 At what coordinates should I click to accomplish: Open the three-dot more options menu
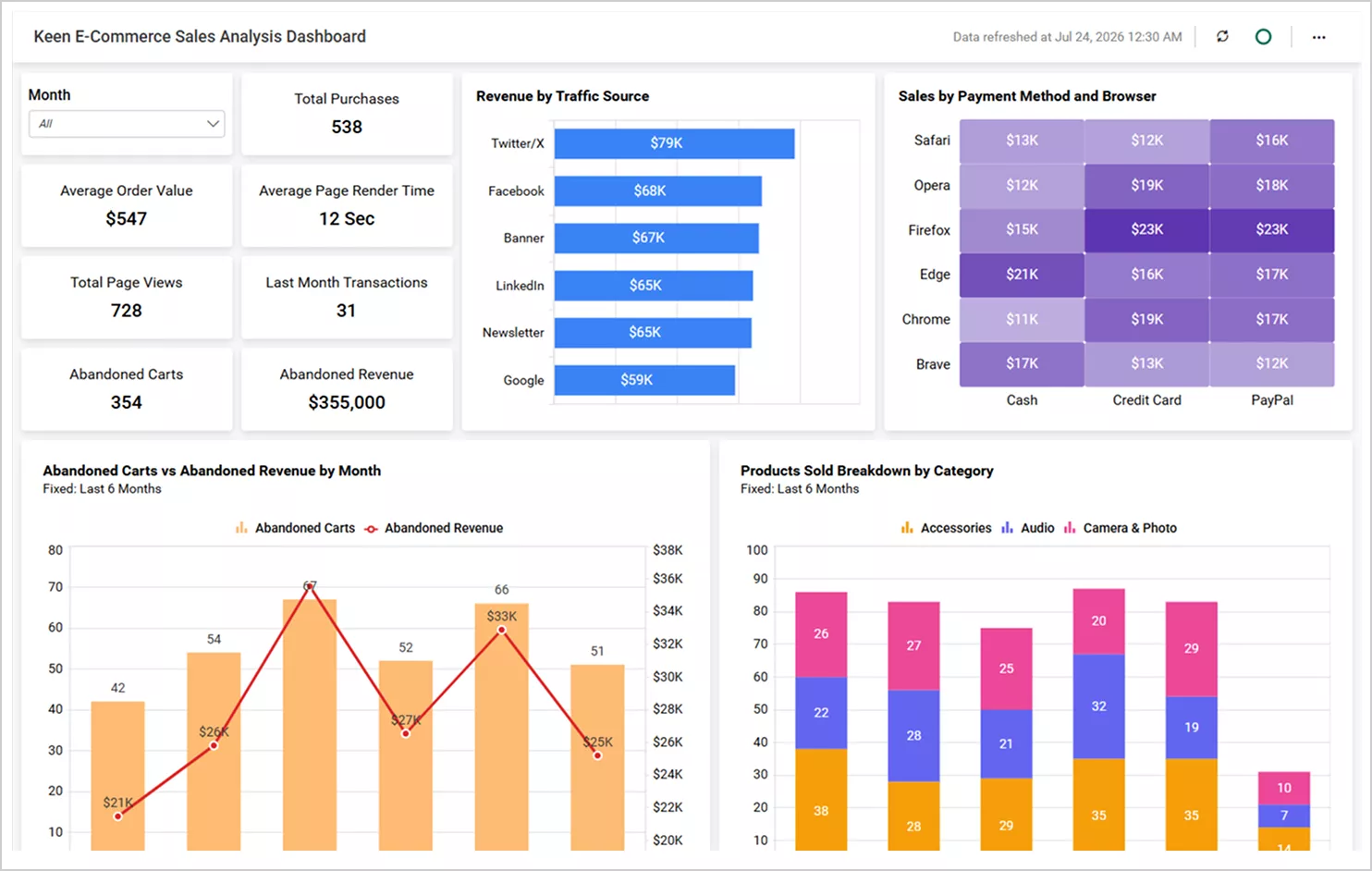pos(1318,37)
